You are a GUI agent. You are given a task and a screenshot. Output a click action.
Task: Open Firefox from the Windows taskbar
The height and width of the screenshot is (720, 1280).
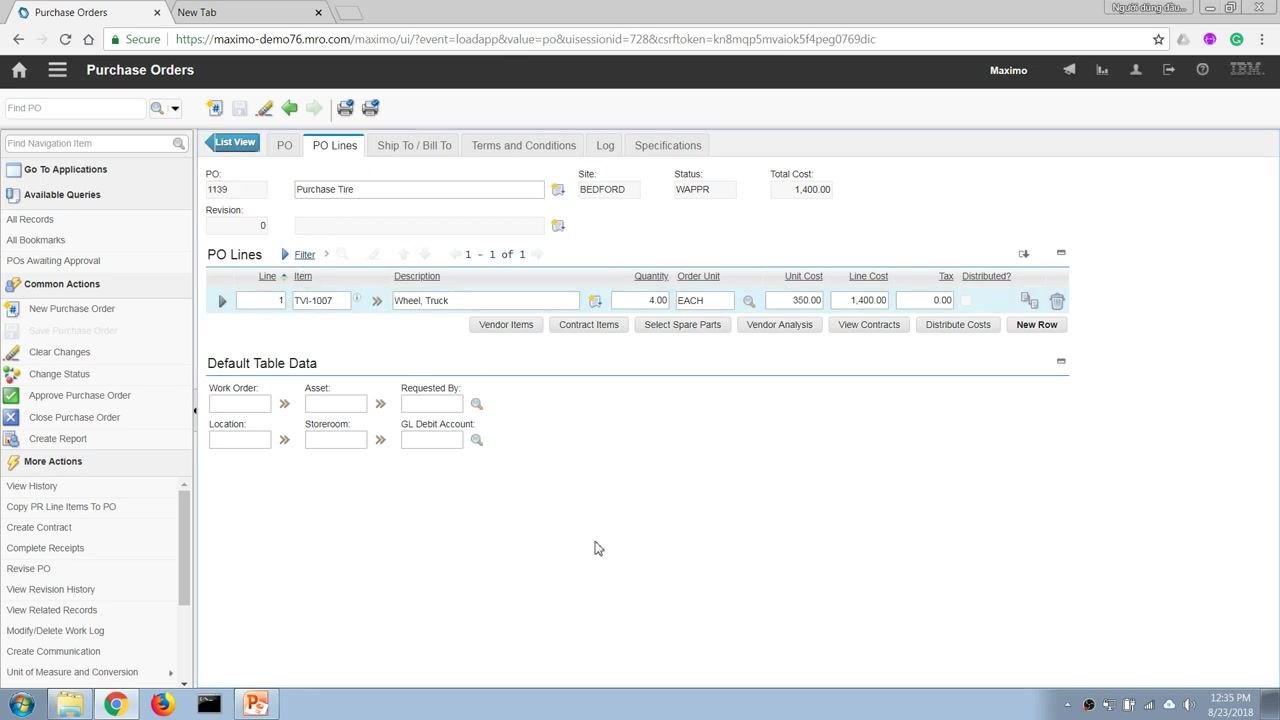click(162, 704)
